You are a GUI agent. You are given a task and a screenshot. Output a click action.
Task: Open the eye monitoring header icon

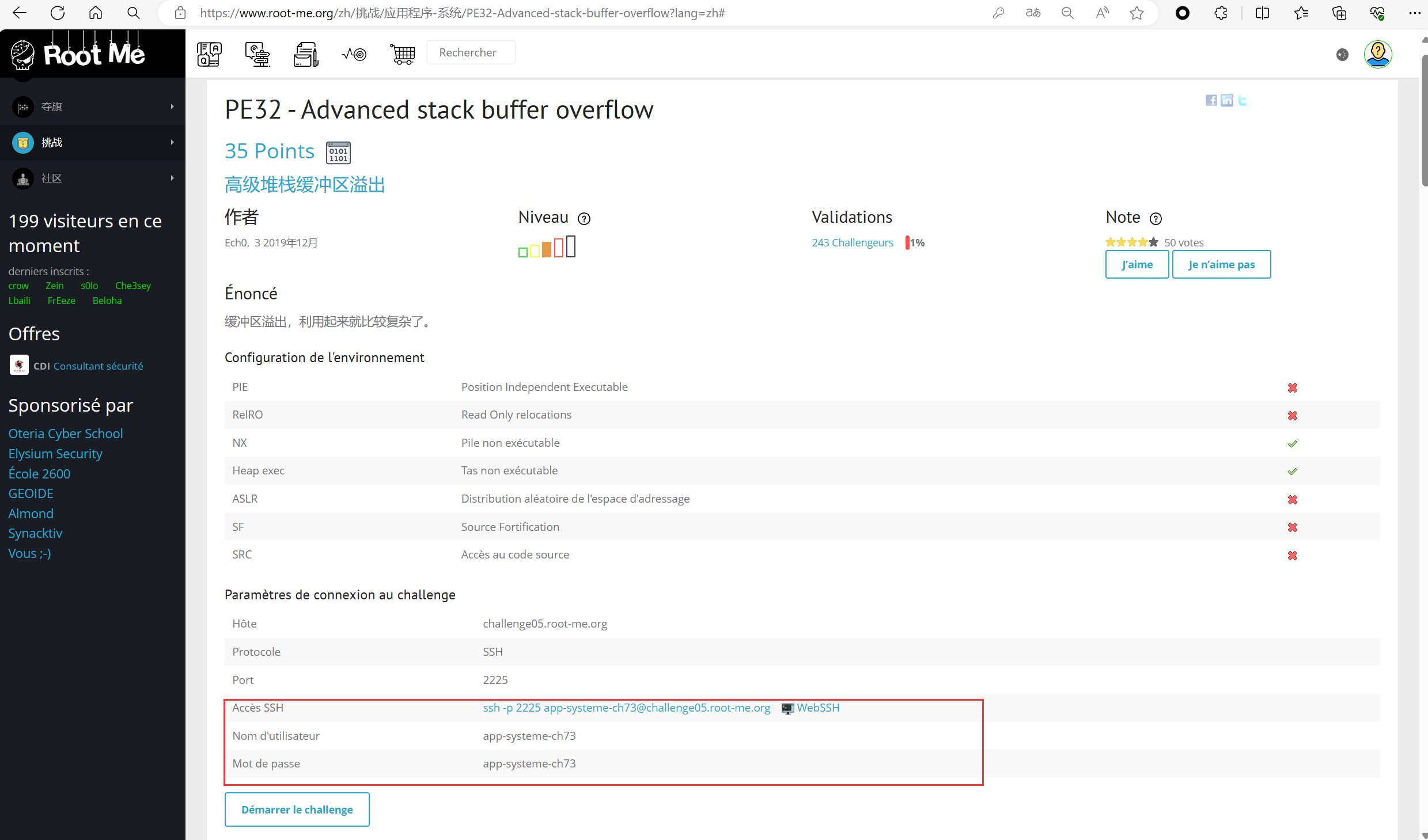[x=354, y=54]
